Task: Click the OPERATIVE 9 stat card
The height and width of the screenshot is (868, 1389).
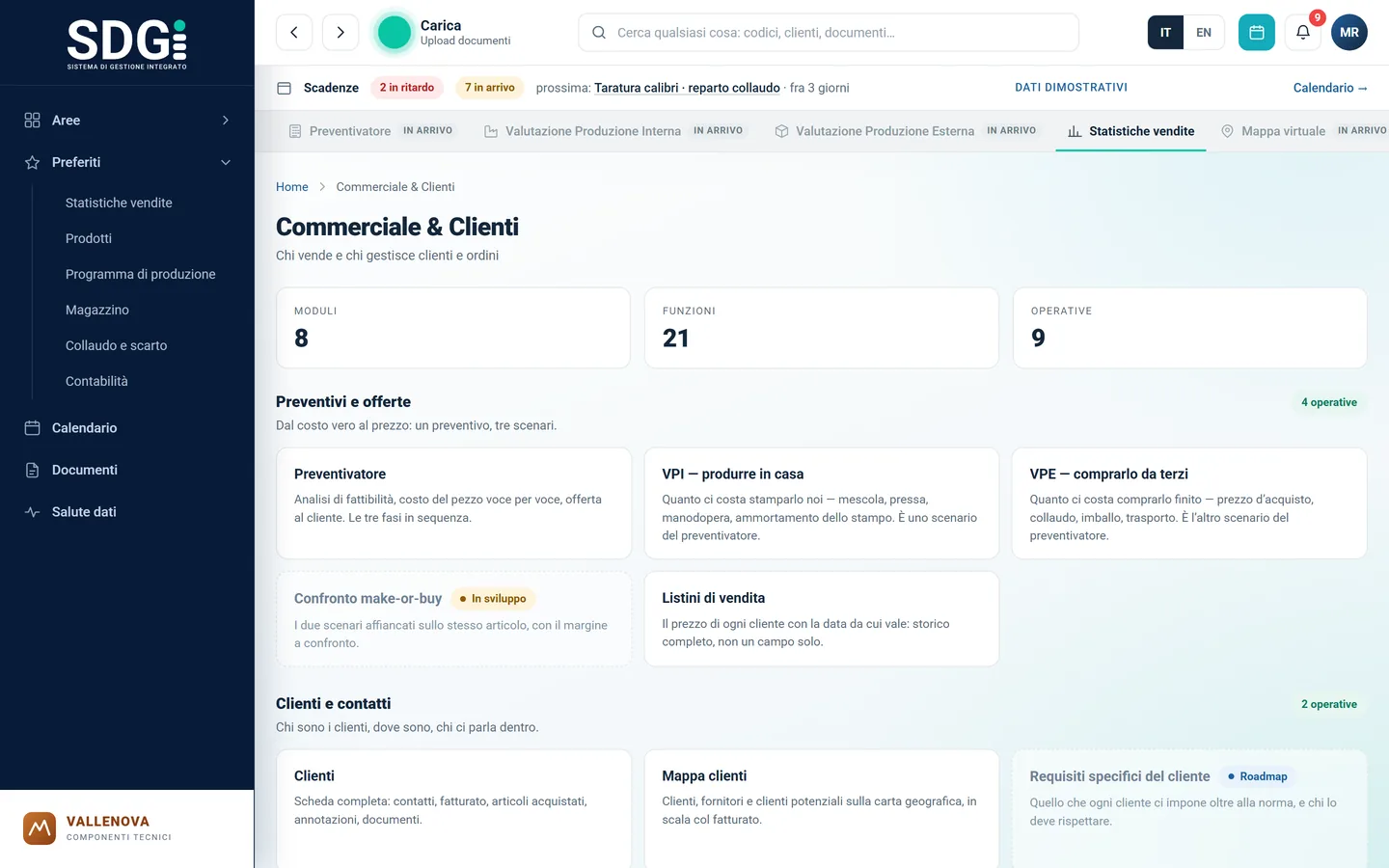Action: [1190, 328]
